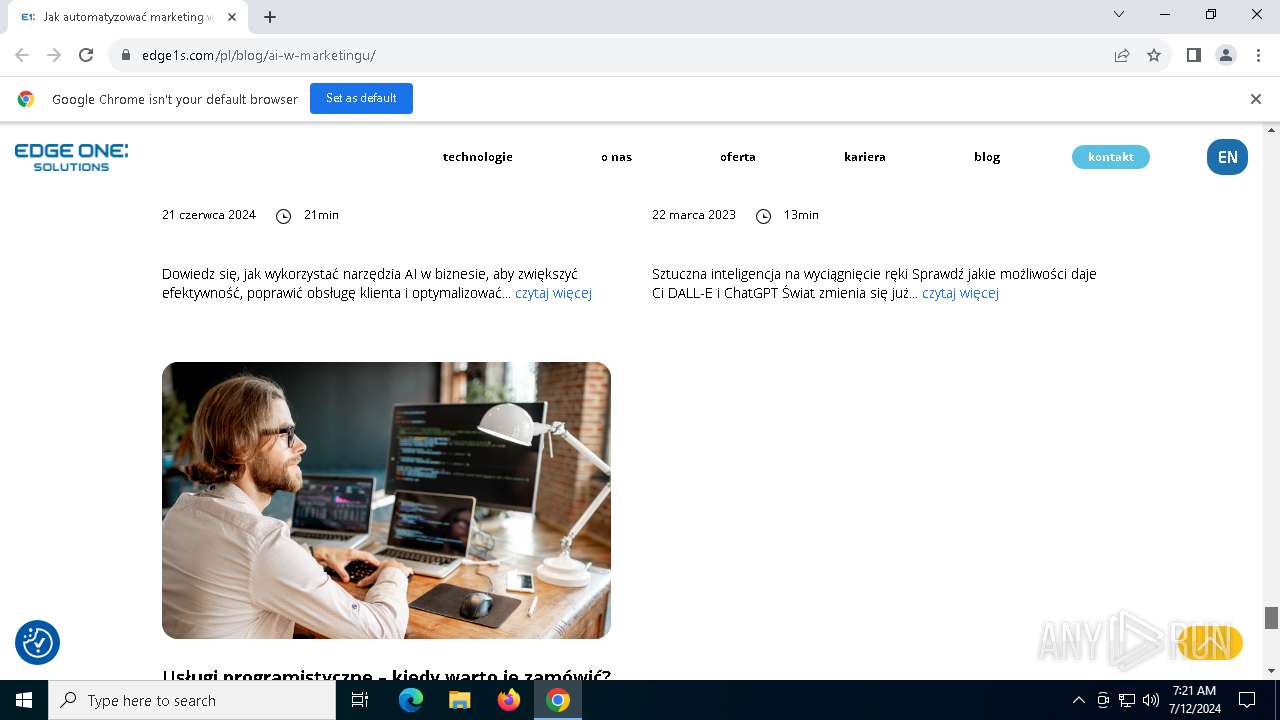Open Chrome's three-dot menu

[1257, 55]
